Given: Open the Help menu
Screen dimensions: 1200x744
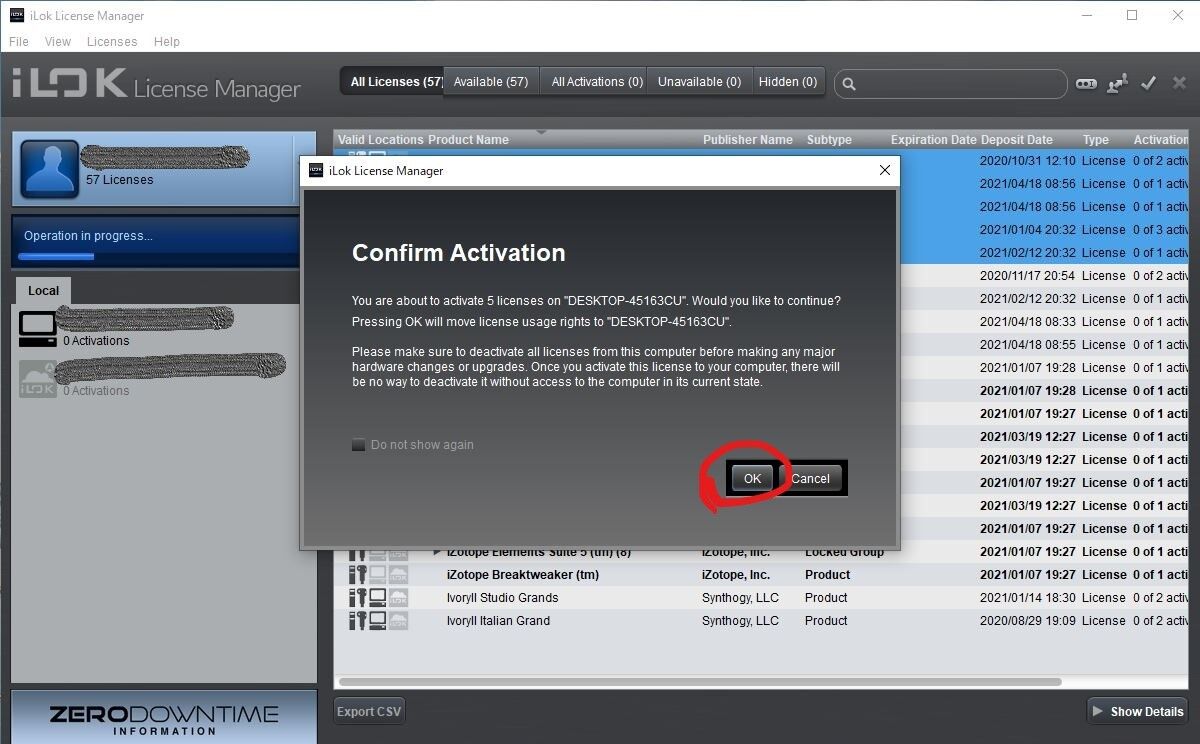Looking at the screenshot, I should (x=167, y=42).
